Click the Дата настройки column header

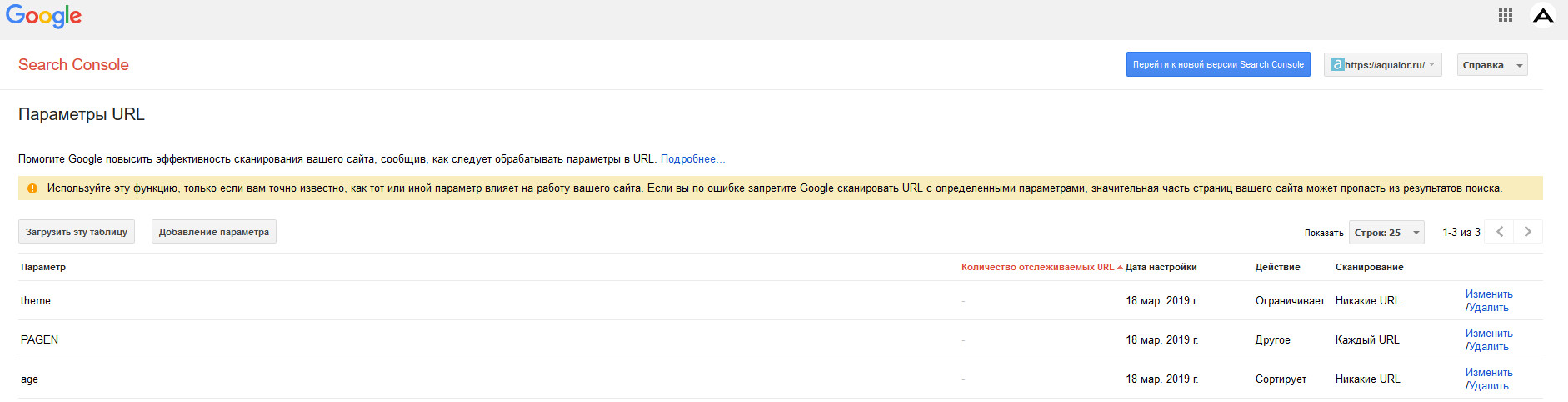1161,267
